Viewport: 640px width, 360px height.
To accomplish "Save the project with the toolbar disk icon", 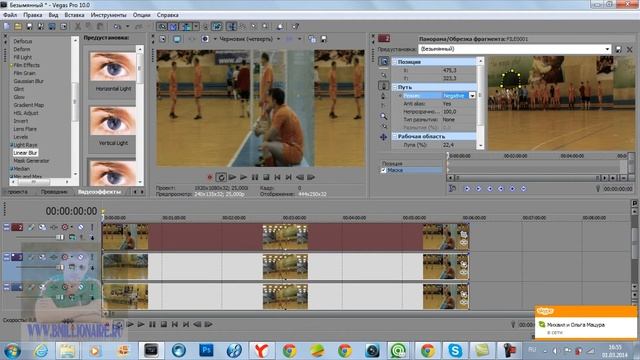I will tap(29, 27).
